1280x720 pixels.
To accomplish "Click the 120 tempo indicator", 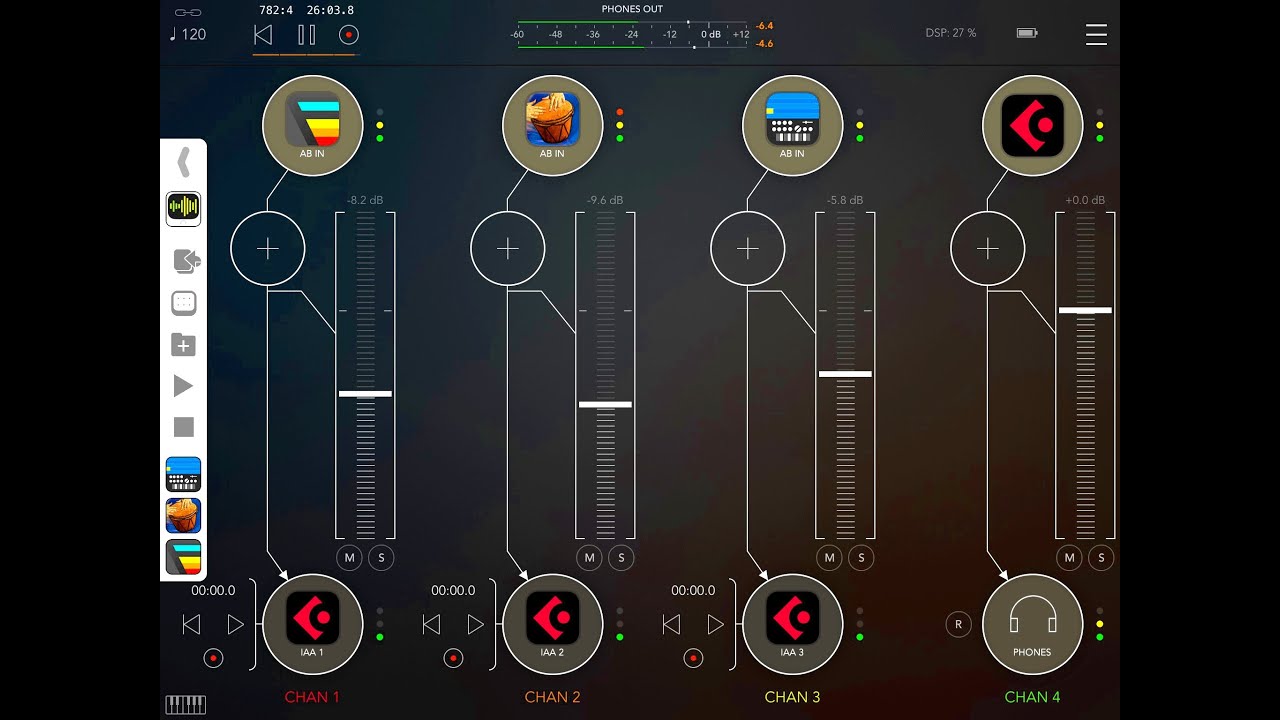I will point(187,34).
